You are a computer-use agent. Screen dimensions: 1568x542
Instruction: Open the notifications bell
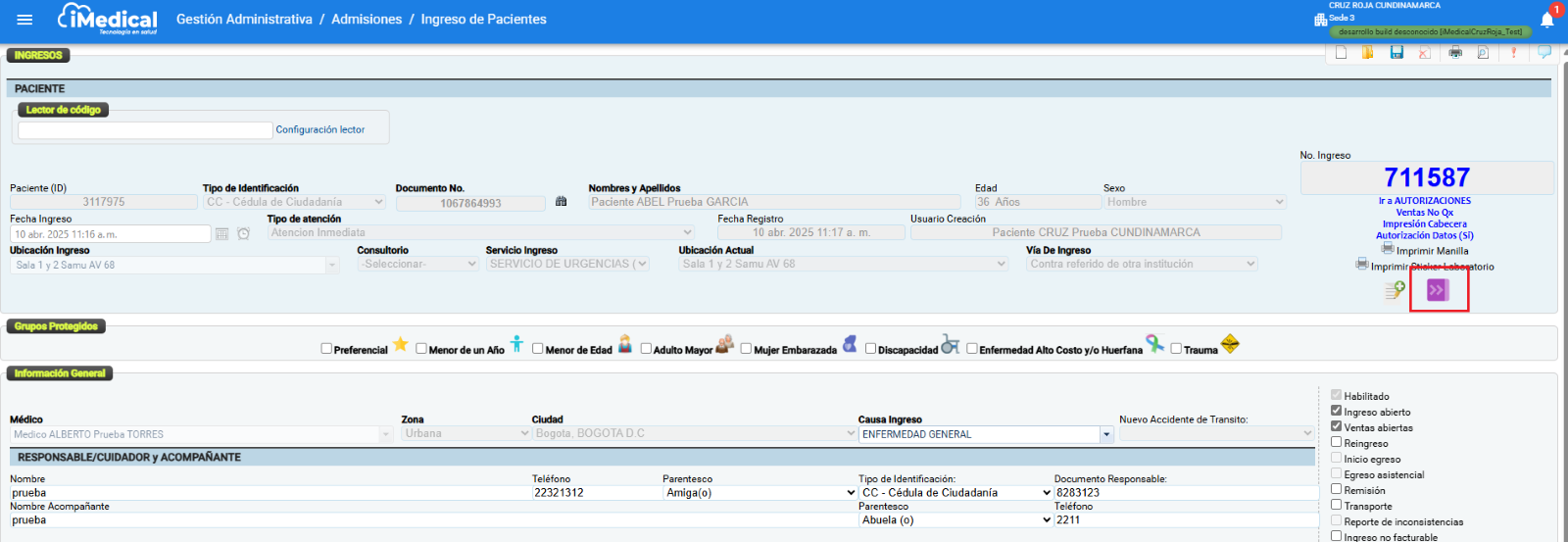pos(1547,20)
